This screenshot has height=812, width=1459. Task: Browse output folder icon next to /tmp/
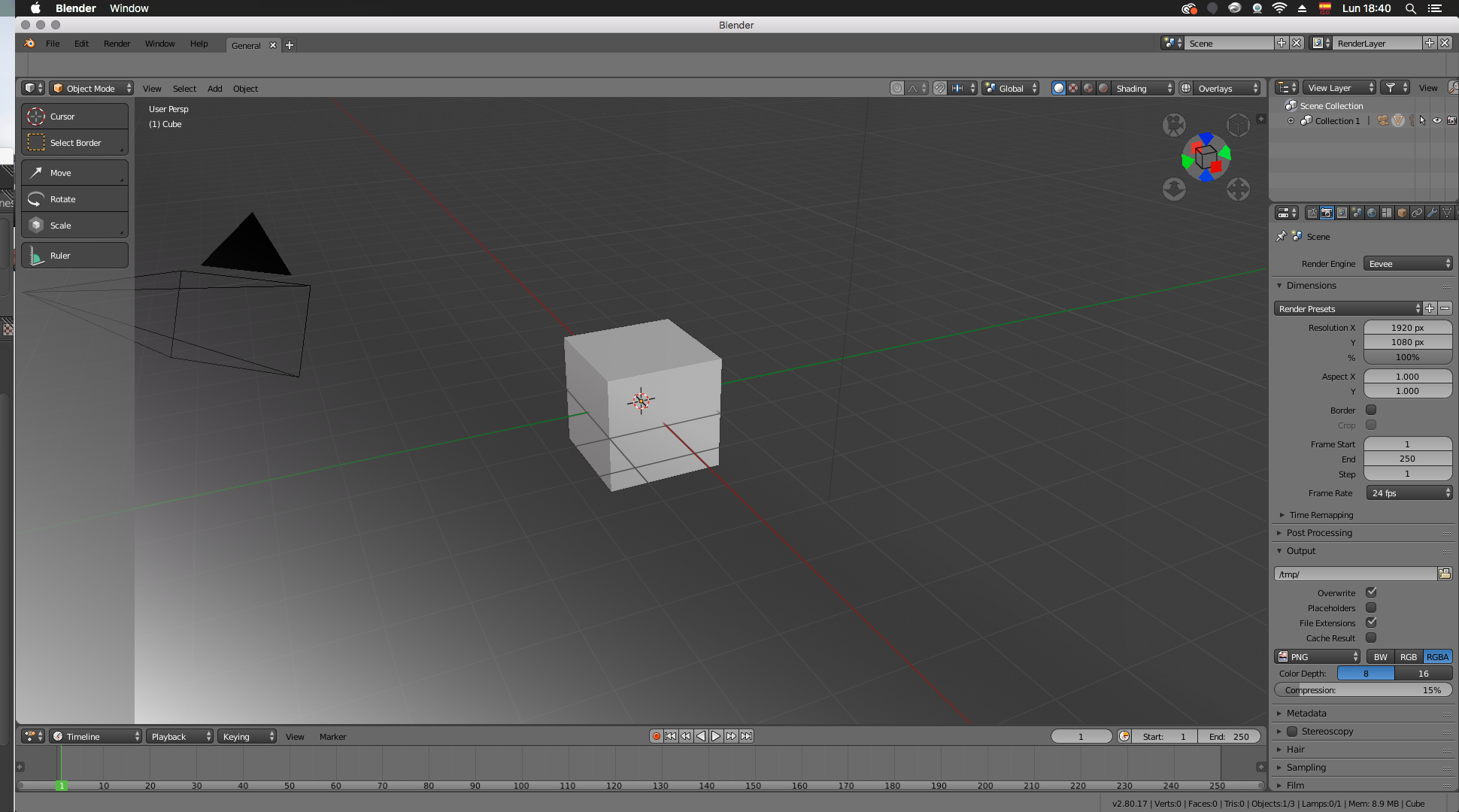click(x=1445, y=574)
